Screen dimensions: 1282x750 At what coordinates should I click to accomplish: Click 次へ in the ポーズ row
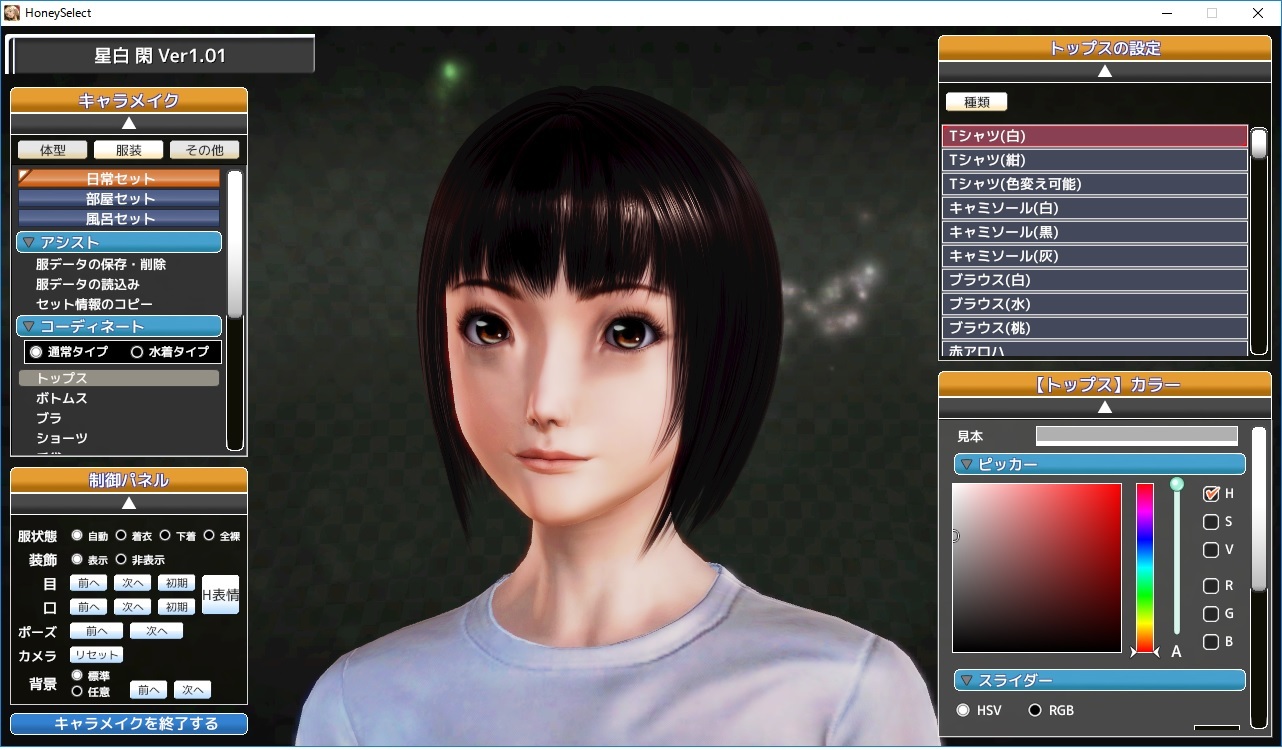tap(156, 631)
